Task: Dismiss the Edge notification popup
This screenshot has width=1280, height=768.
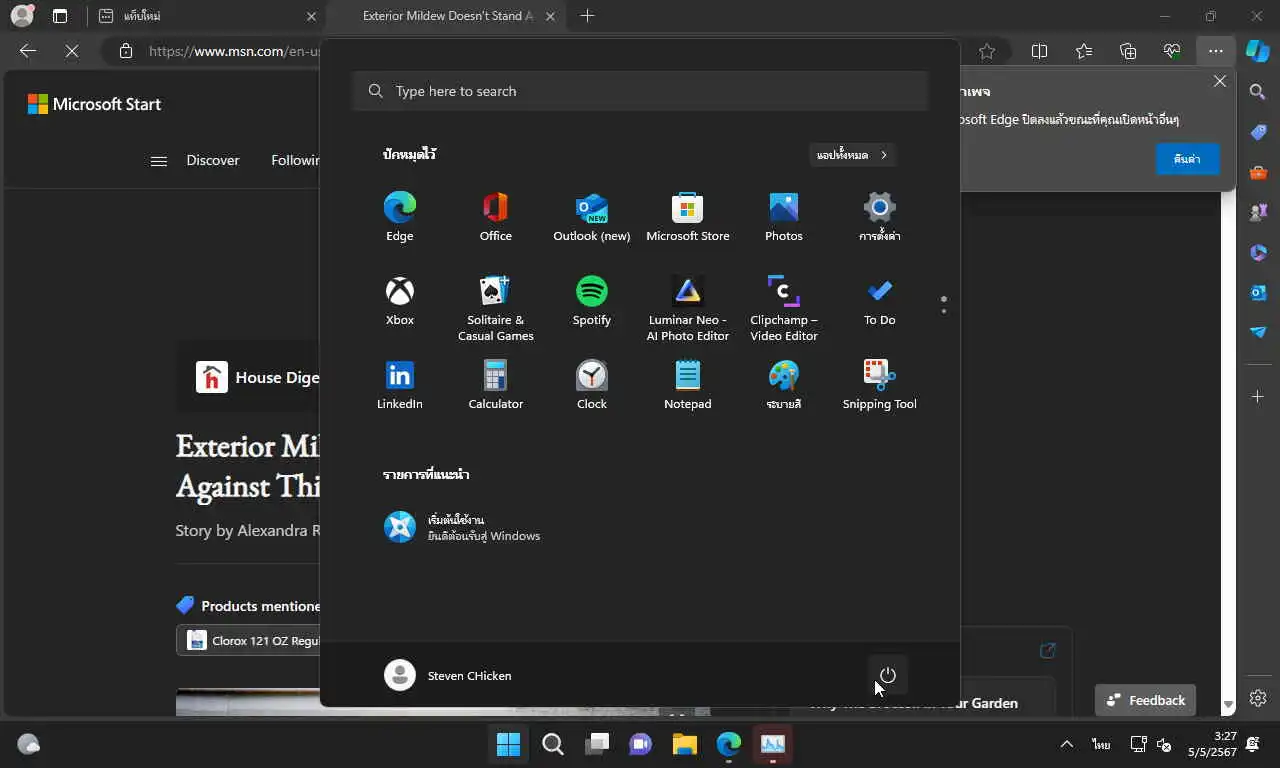Action: (1219, 82)
